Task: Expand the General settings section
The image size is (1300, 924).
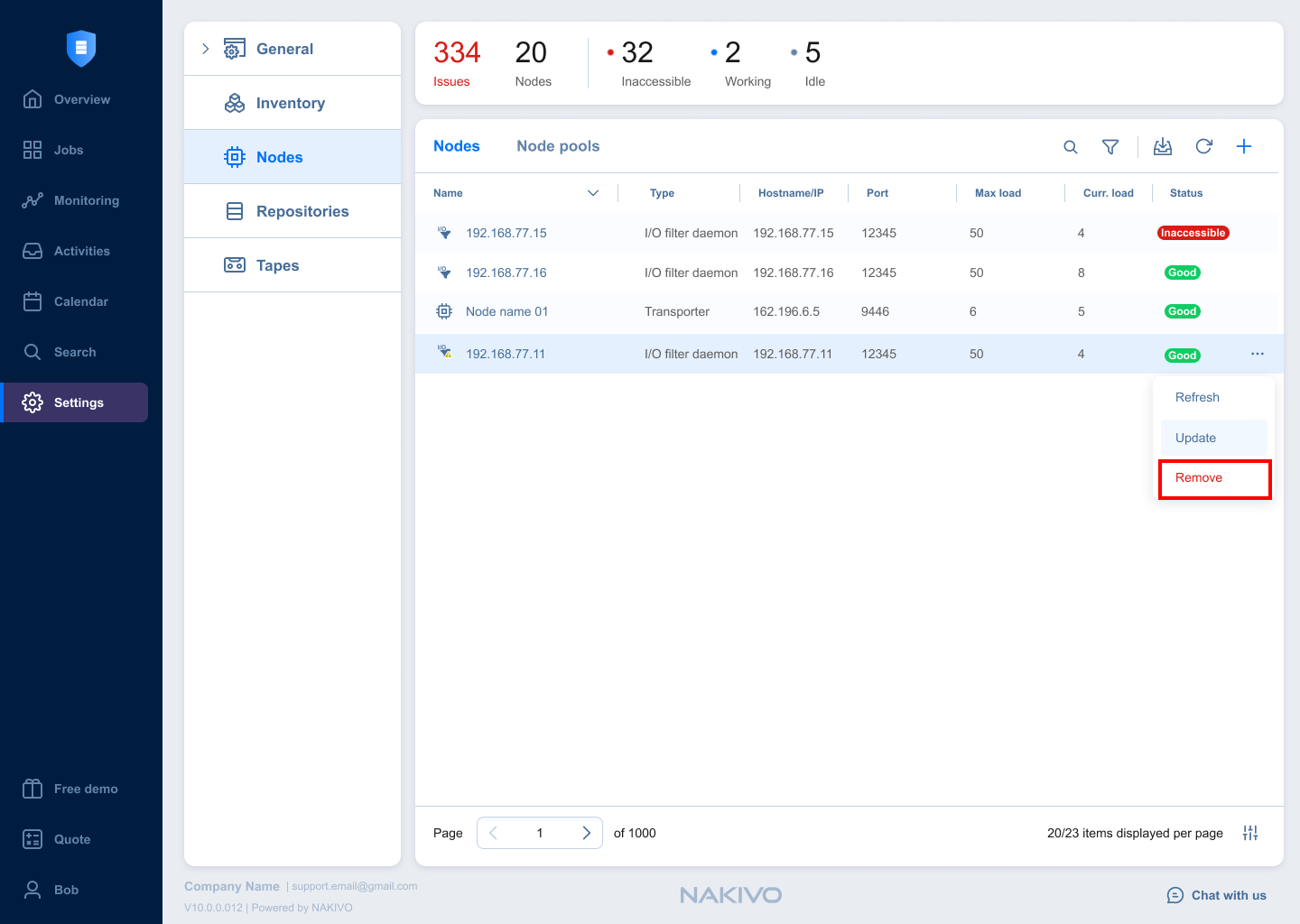Action: click(x=206, y=49)
